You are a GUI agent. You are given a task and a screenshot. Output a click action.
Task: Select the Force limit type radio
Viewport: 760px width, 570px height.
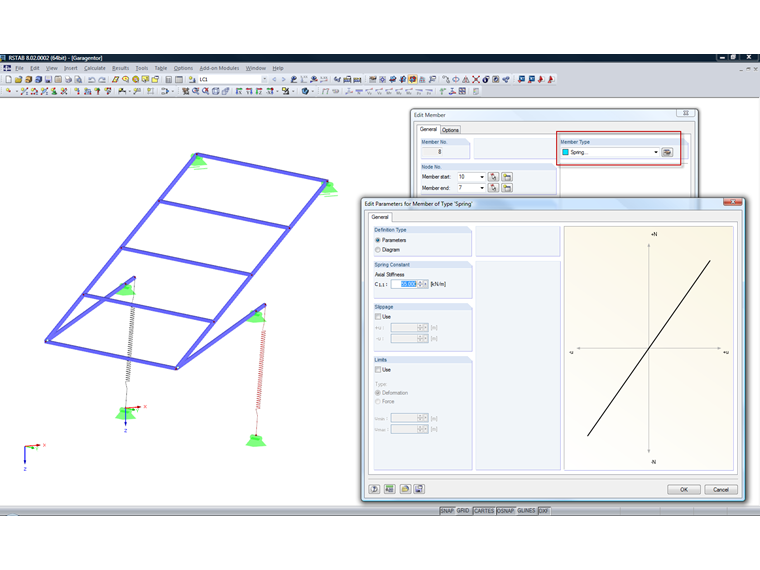[x=378, y=402]
